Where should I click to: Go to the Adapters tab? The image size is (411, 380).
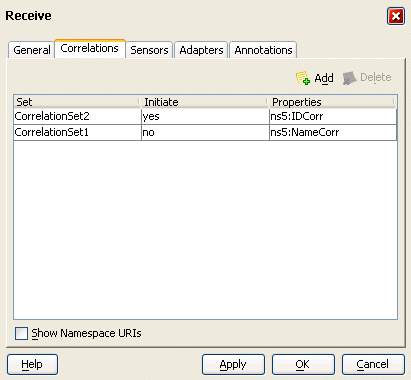pos(201,50)
